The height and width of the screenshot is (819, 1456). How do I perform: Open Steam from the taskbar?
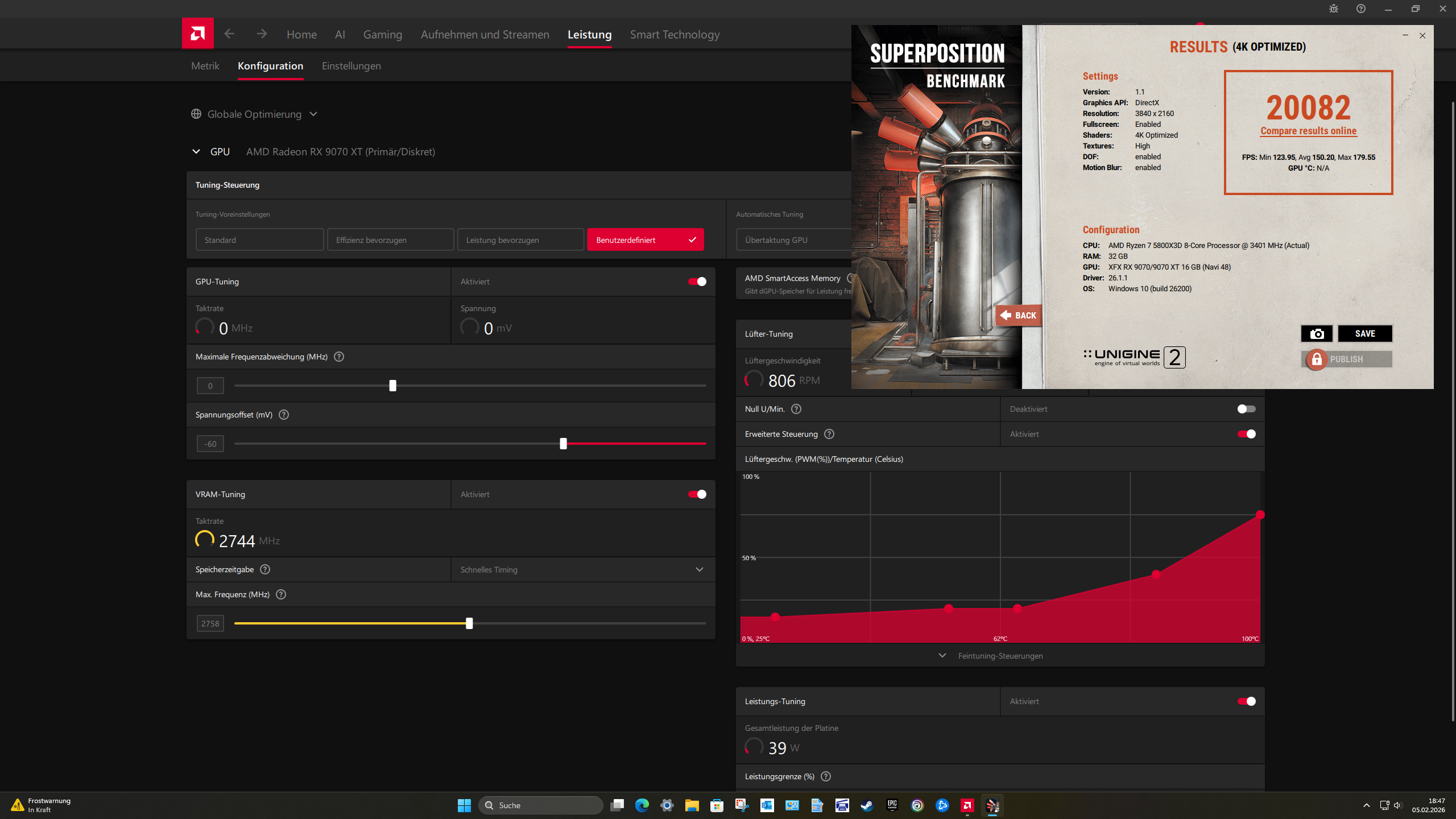(x=867, y=805)
